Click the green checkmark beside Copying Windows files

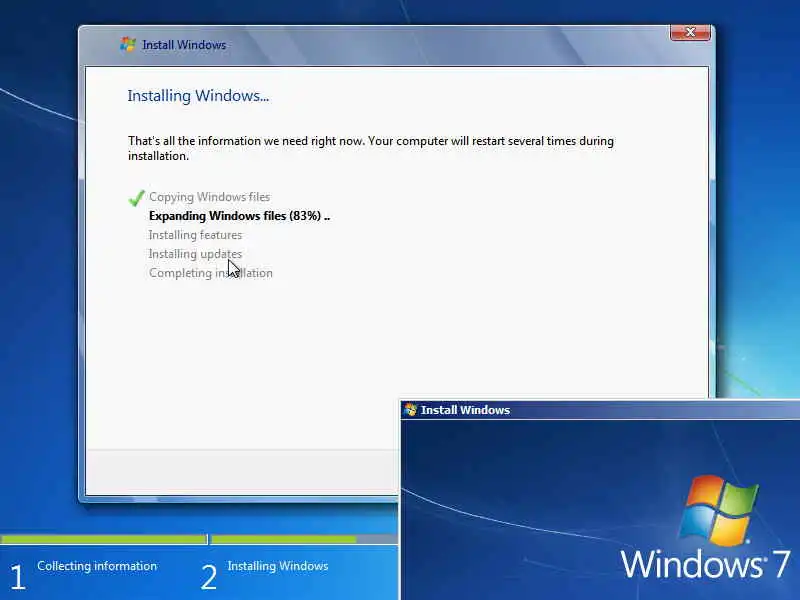coord(136,197)
